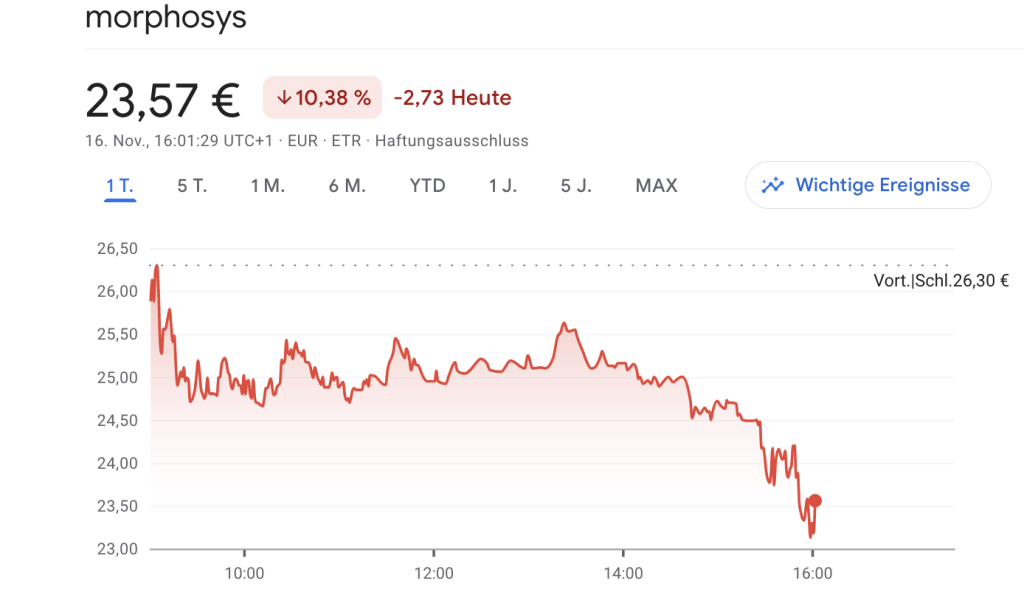1024x595 pixels.
Task: Show the 1 M. chart range
Action: click(x=268, y=185)
